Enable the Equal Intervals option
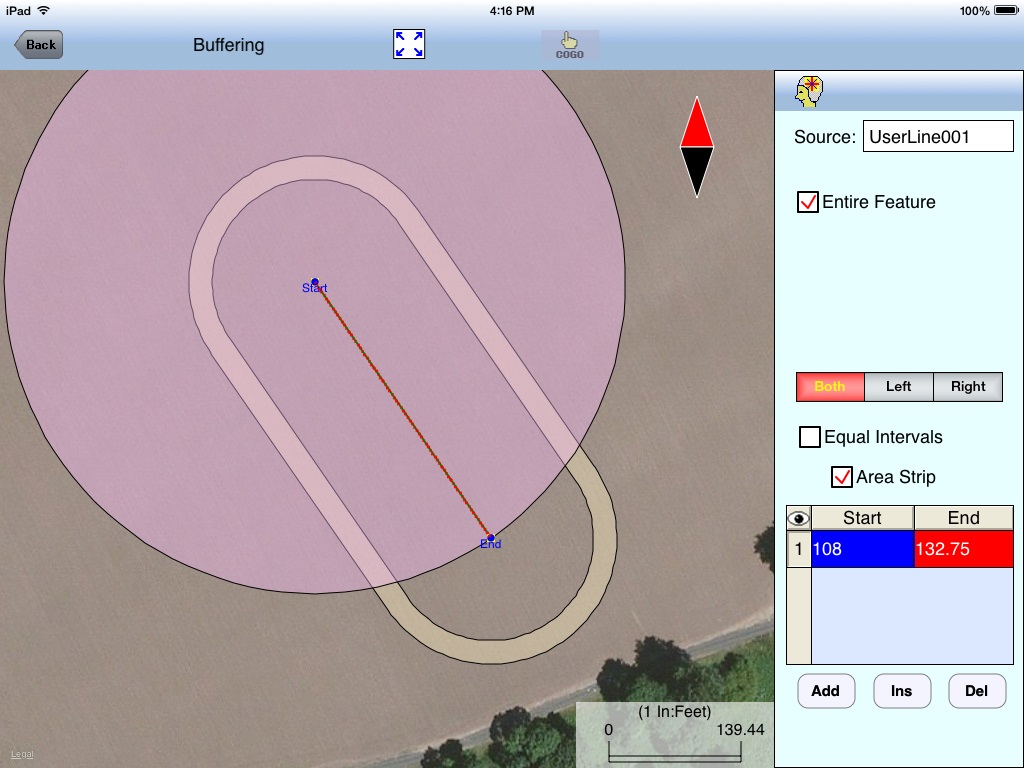The width and height of the screenshot is (1024, 768). (x=810, y=437)
